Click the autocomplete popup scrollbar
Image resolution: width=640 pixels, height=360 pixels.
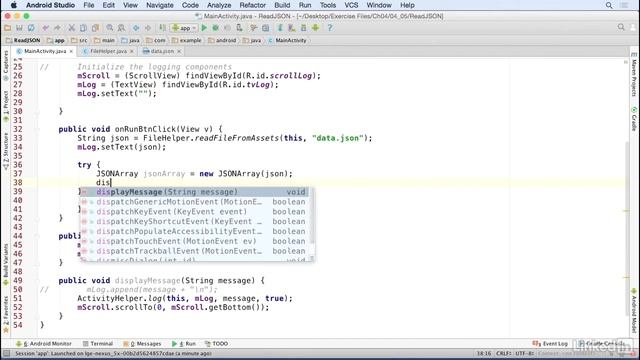(x=312, y=216)
